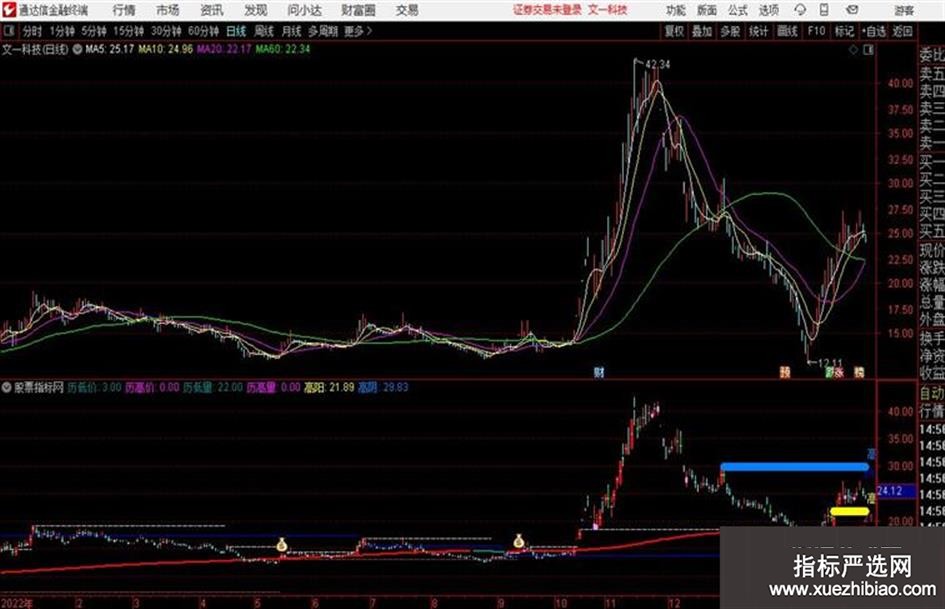945x609 pixels.
Task: Switch to the 多周期 multi-period tab
Action: pyautogui.click(x=323, y=31)
